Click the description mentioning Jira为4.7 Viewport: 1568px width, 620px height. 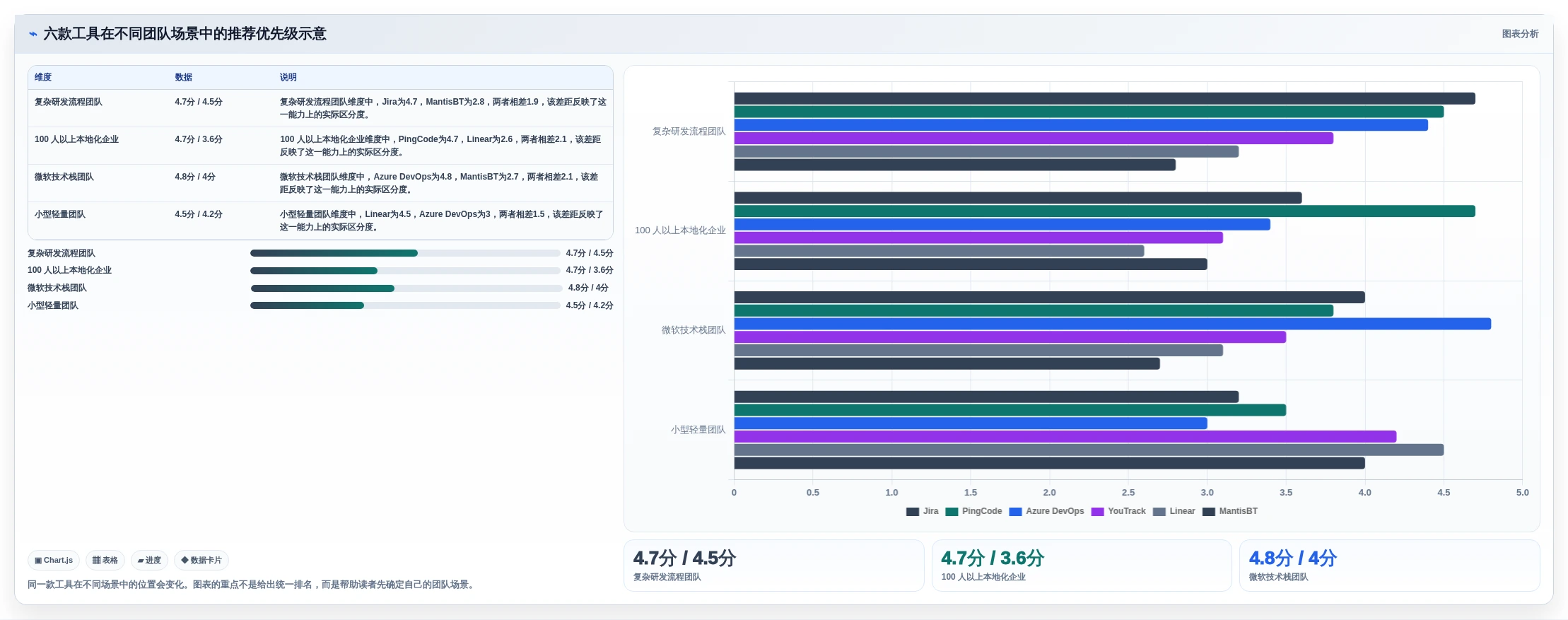(443, 108)
